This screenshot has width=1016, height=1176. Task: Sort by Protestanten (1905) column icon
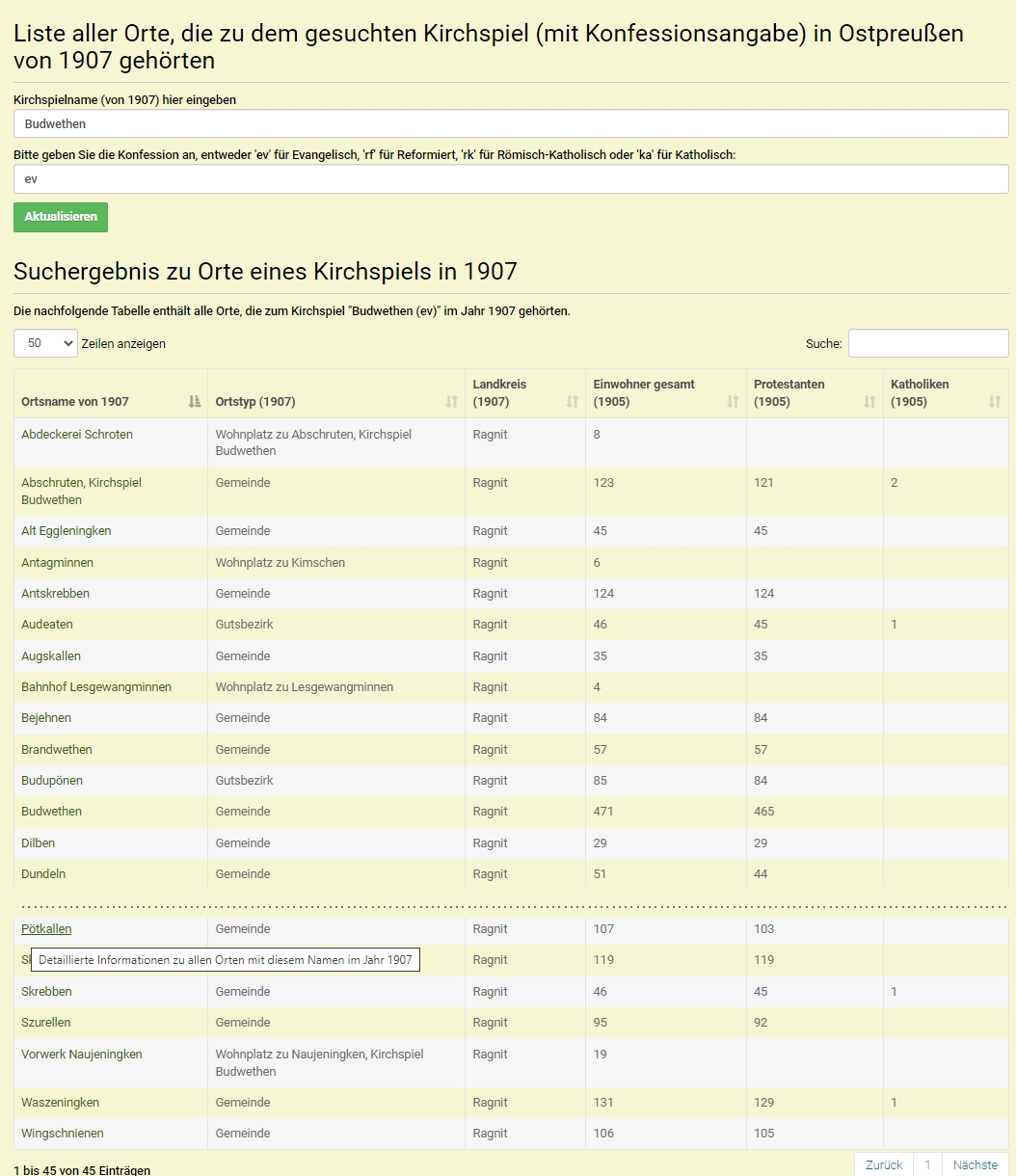(870, 402)
